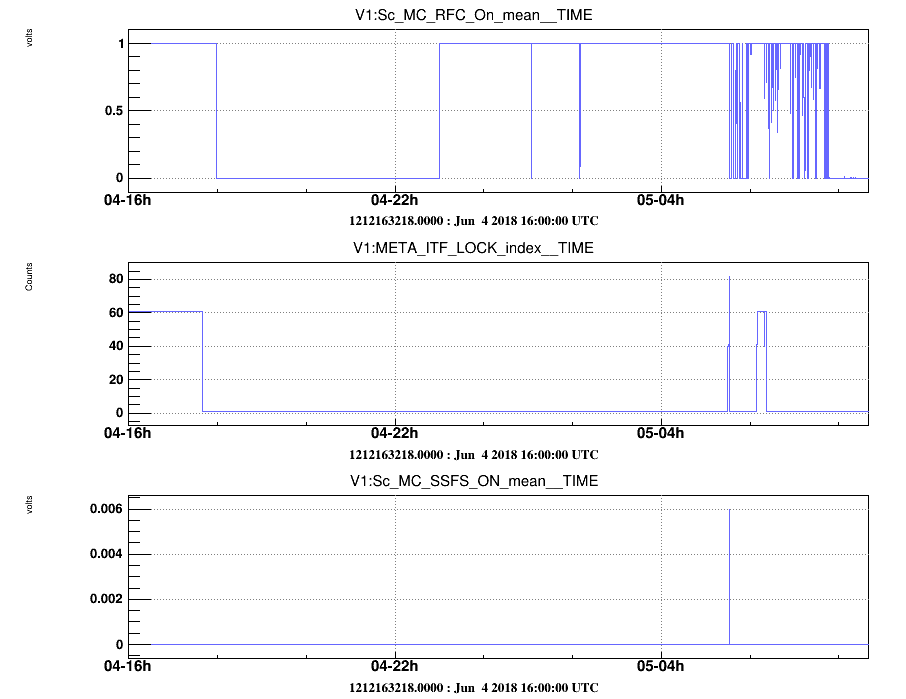The height and width of the screenshot is (699, 906).
Task: Click the 05-04h tick label under LOCK_index plot
Action: click(x=660, y=433)
